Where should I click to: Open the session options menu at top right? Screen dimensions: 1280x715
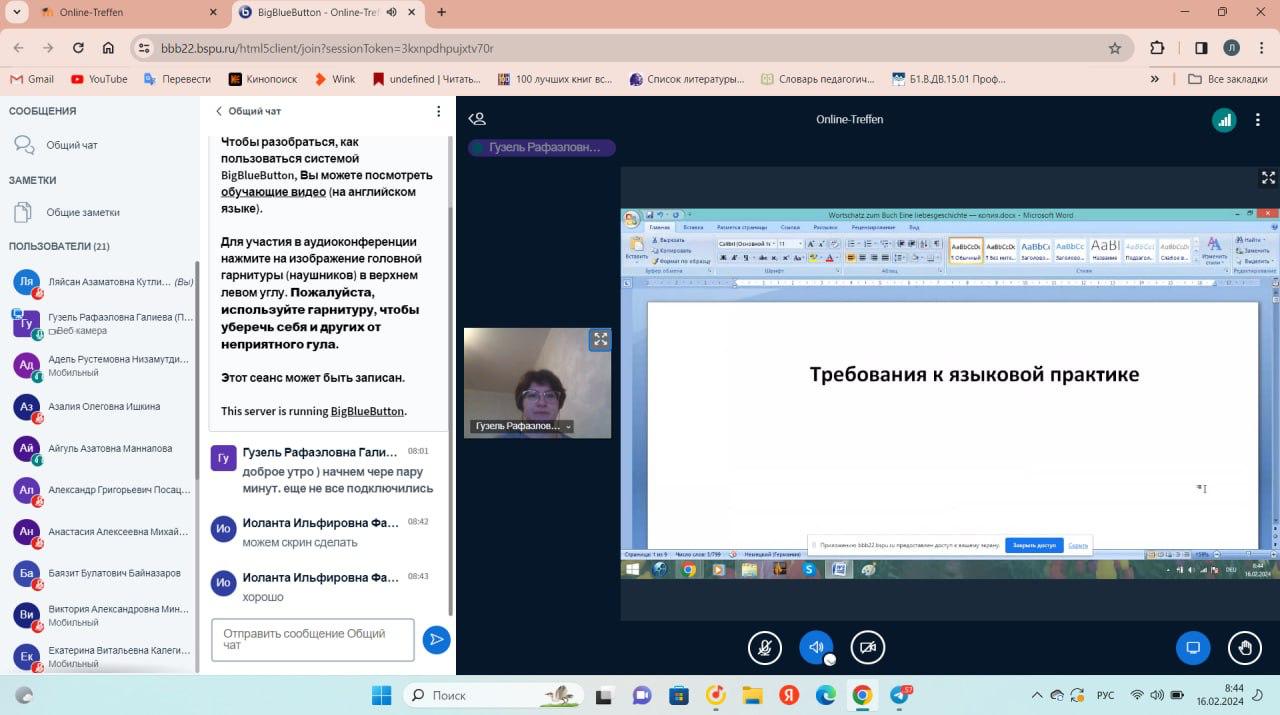pos(1257,120)
